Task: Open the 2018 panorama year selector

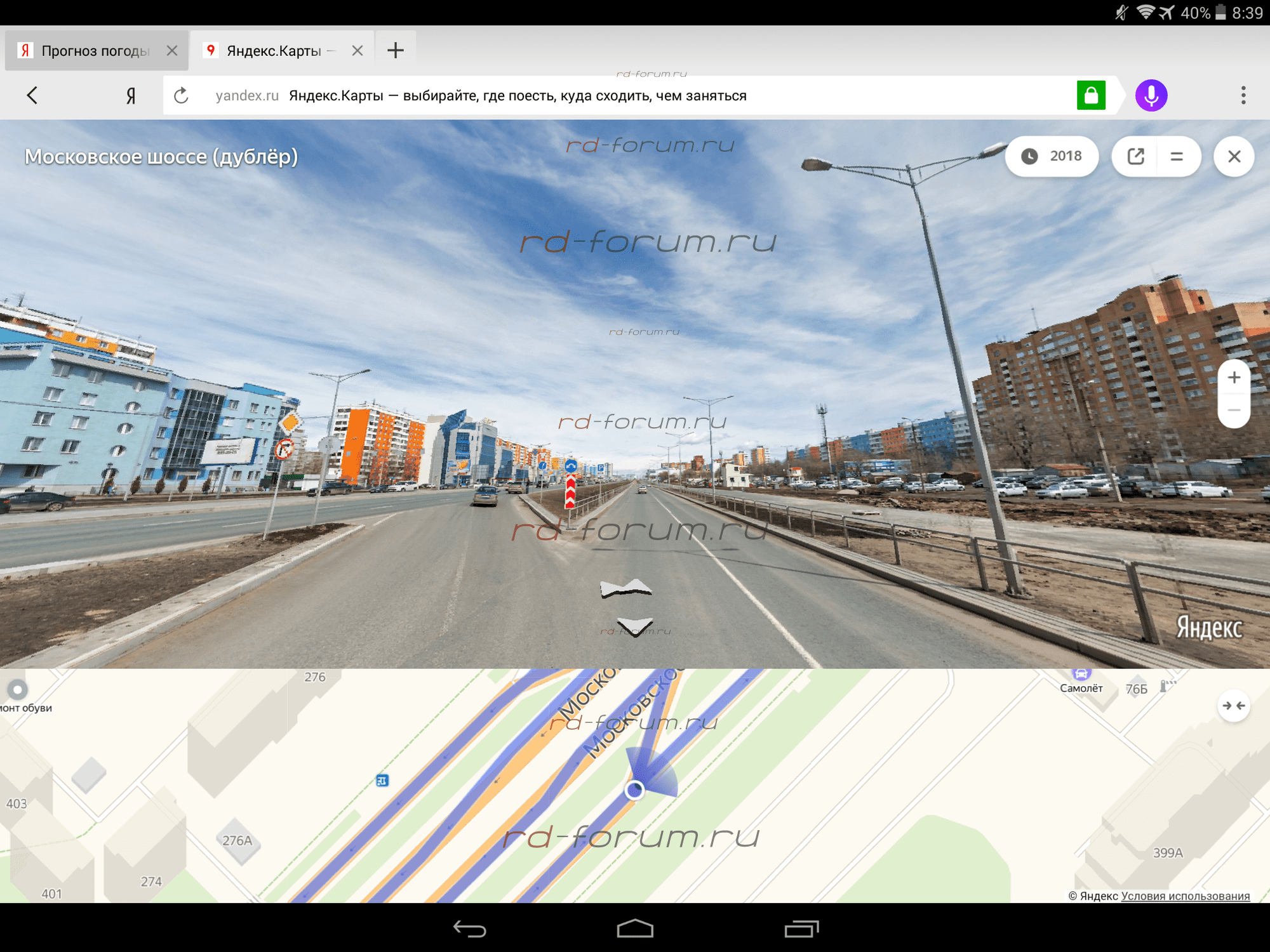Action: point(1052,156)
